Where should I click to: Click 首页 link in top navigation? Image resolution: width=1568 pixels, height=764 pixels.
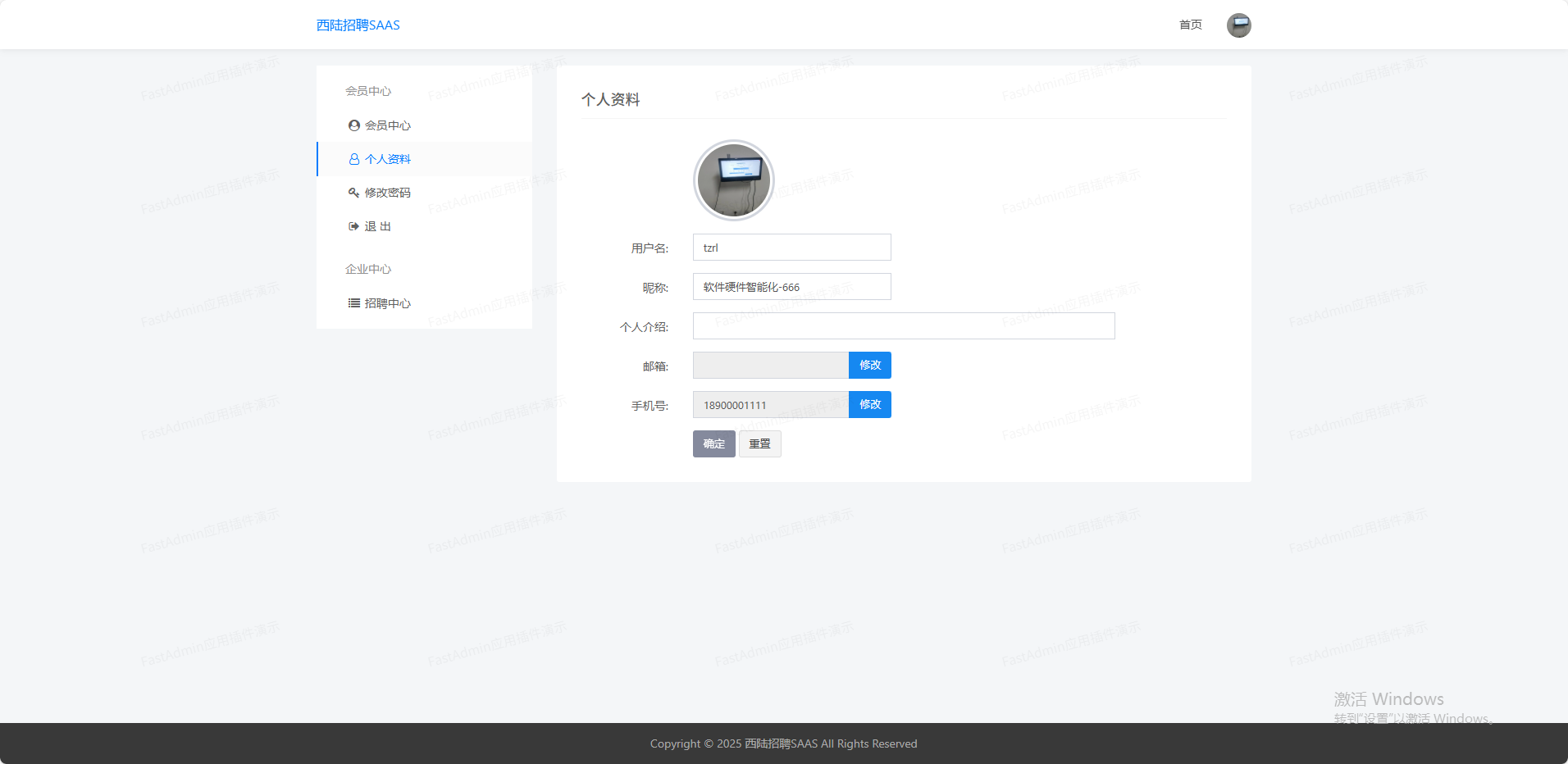click(1190, 25)
